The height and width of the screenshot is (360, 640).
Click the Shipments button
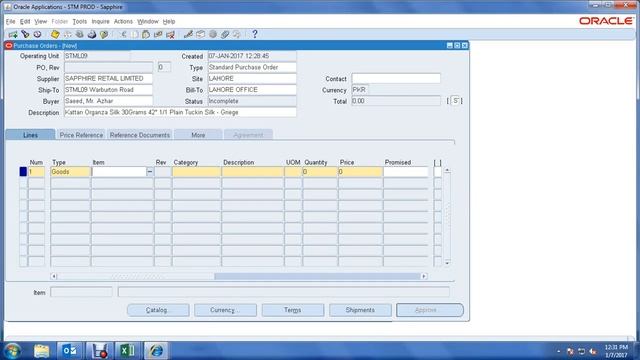[x=360, y=310]
